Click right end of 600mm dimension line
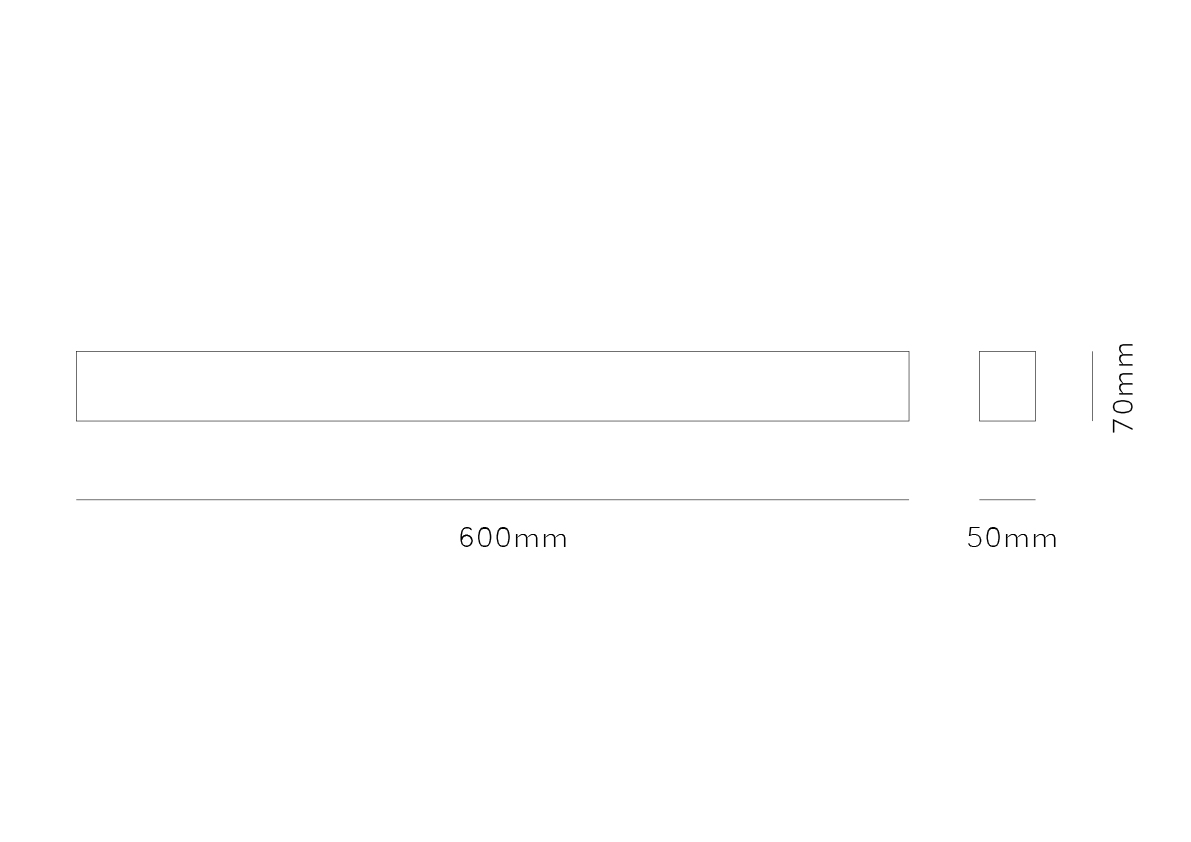Image resolution: width=1191 pixels, height=842 pixels. point(909,499)
